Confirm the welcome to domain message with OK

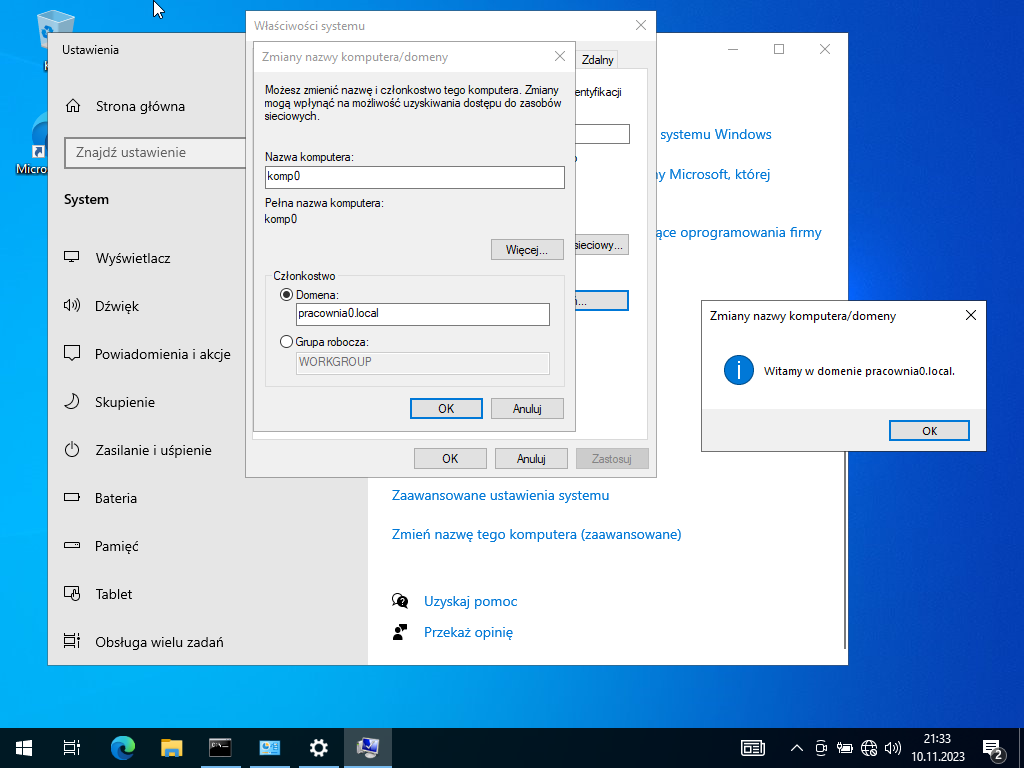coord(929,431)
